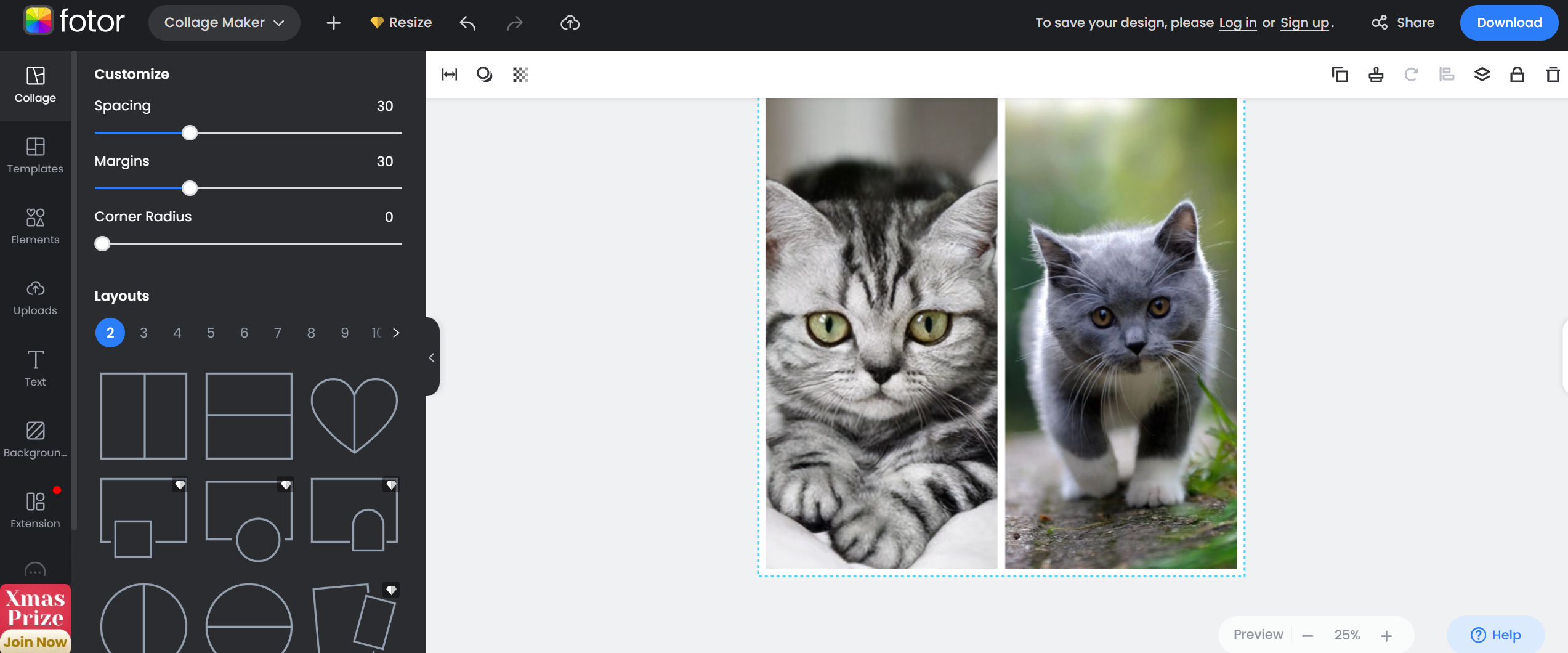1568x653 pixels.
Task: Open the Templates sidebar tab
Action: 35,156
